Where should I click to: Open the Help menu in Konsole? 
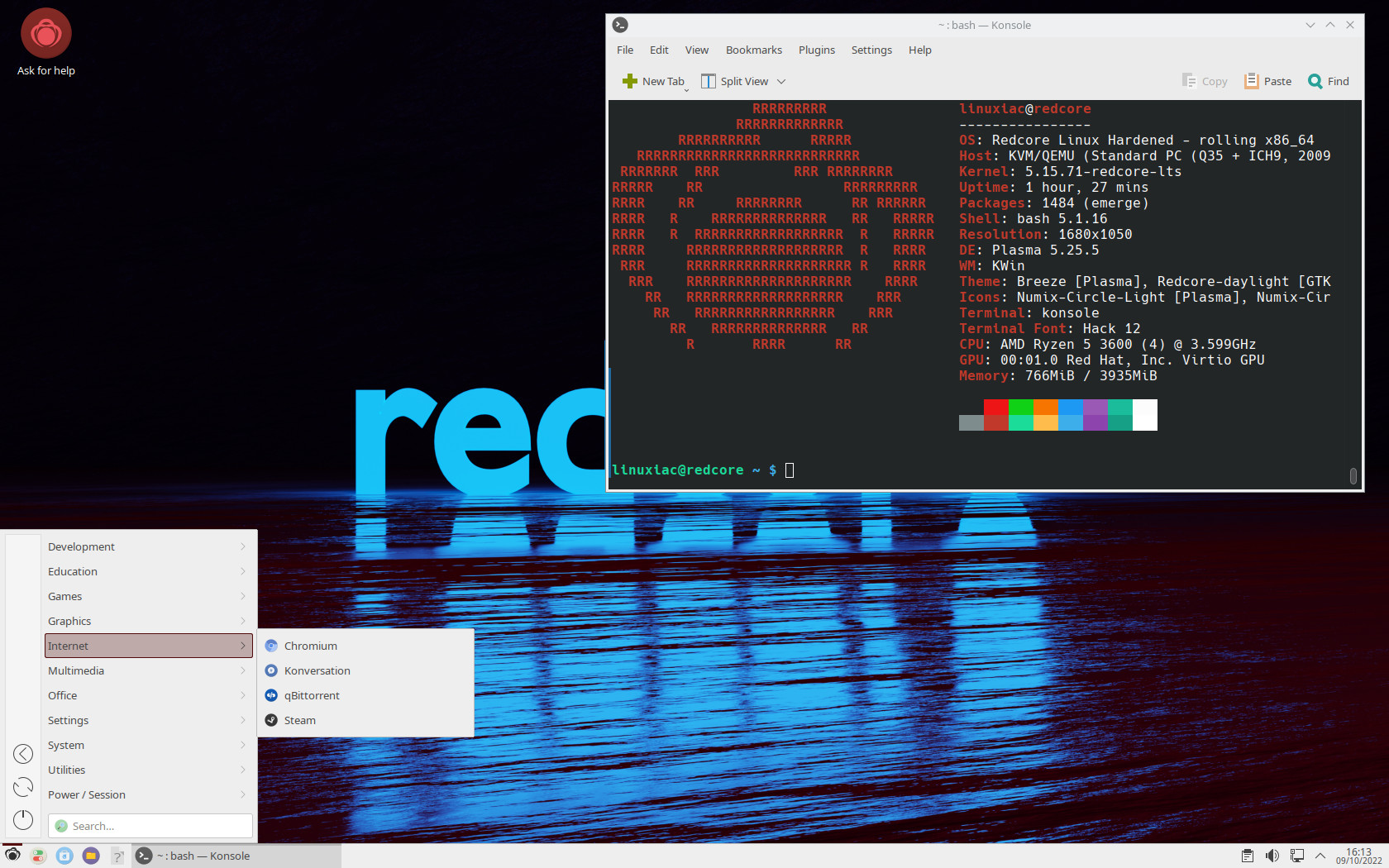tap(920, 50)
